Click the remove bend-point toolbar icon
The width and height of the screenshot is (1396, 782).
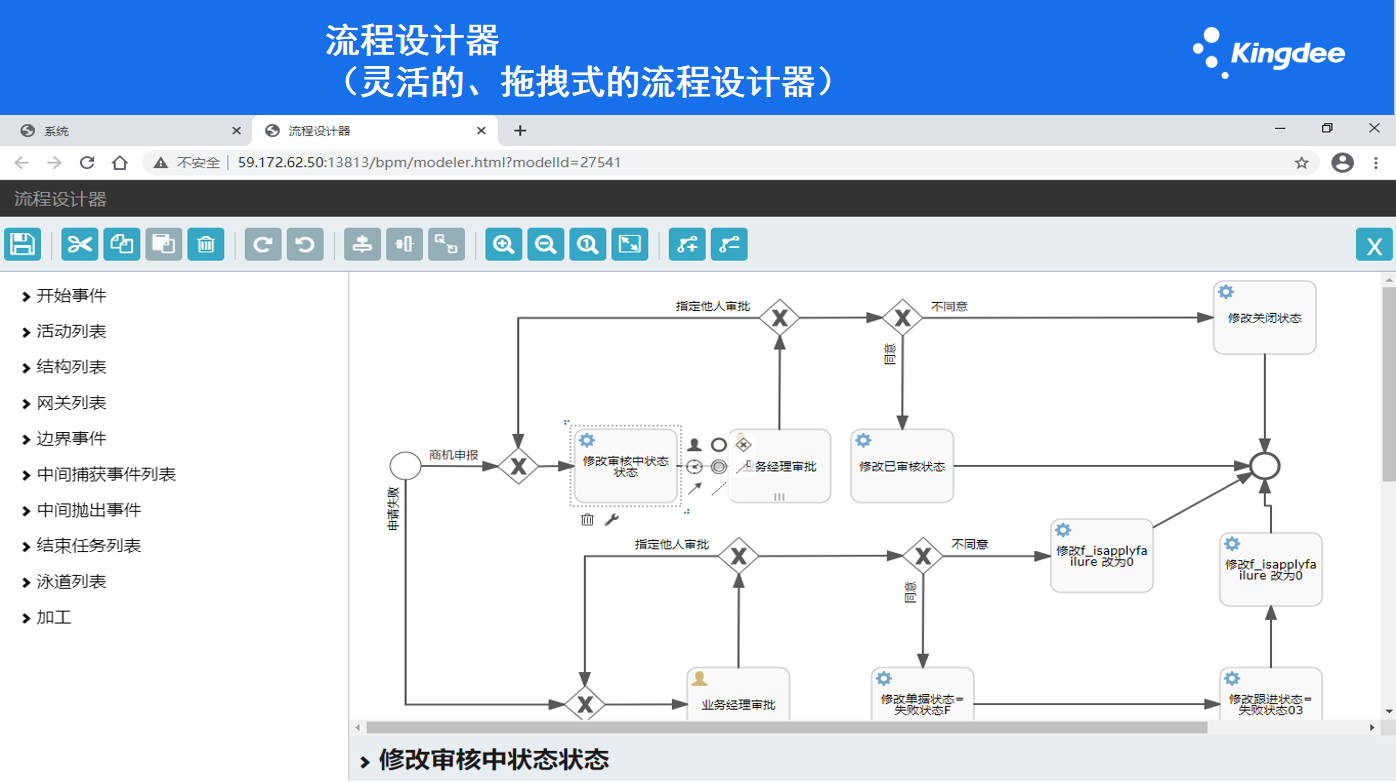[x=729, y=244]
